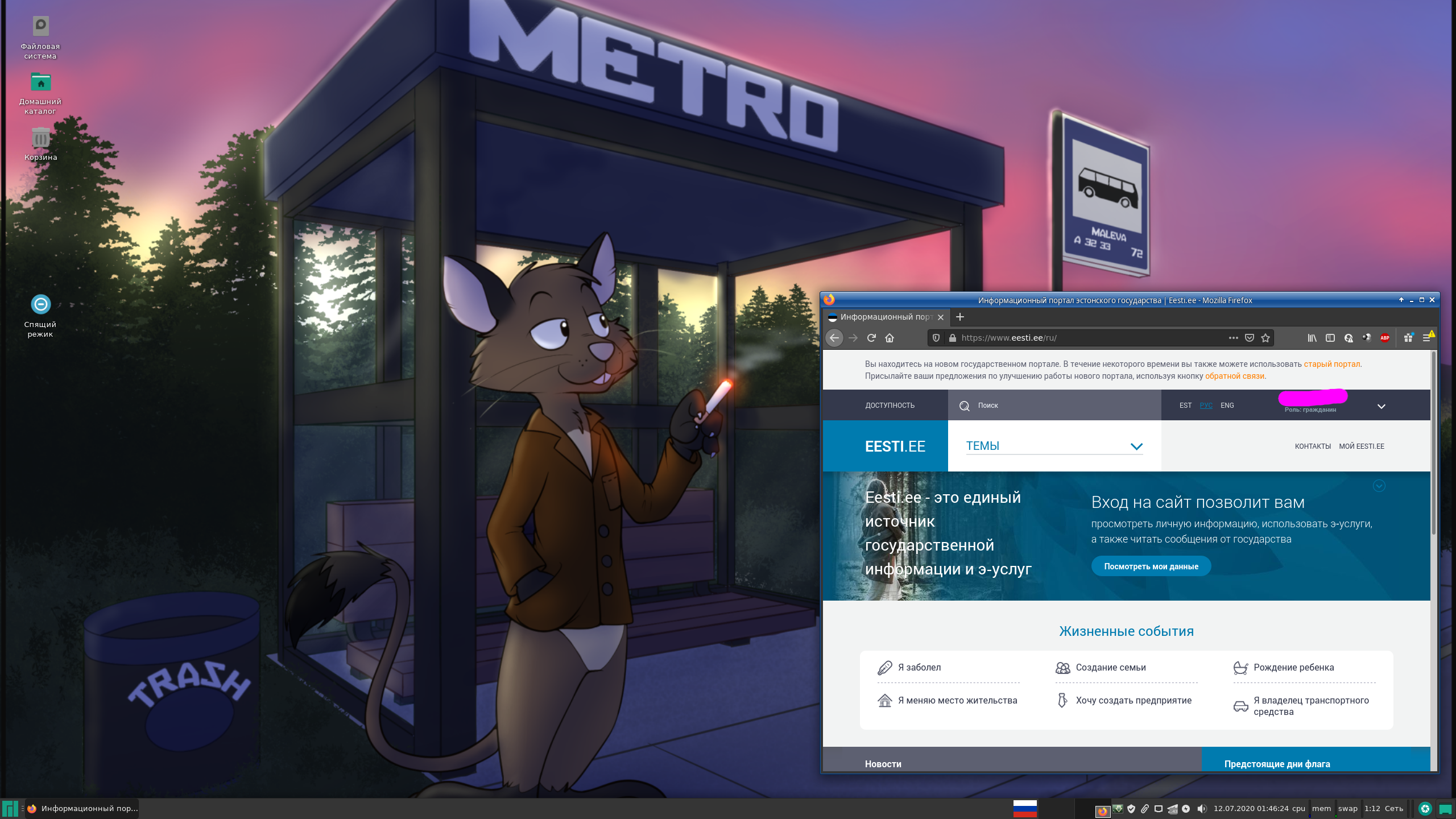Toggle the Firefox sidebar icon
This screenshot has height=819, width=1456.
pos(1330,338)
